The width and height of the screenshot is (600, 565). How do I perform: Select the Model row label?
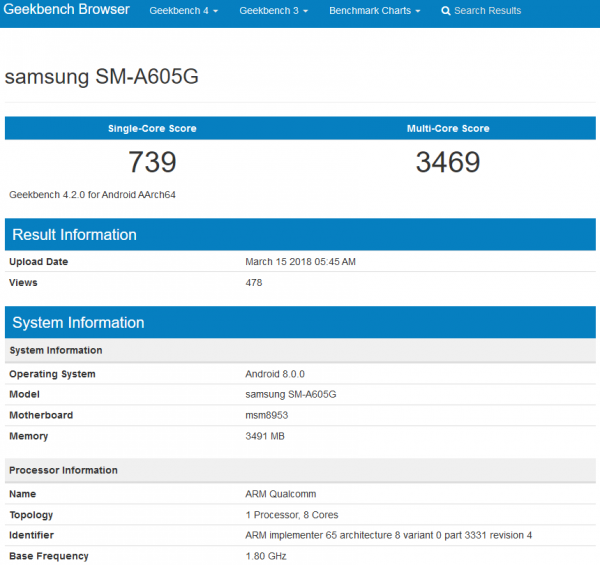[x=24, y=394]
